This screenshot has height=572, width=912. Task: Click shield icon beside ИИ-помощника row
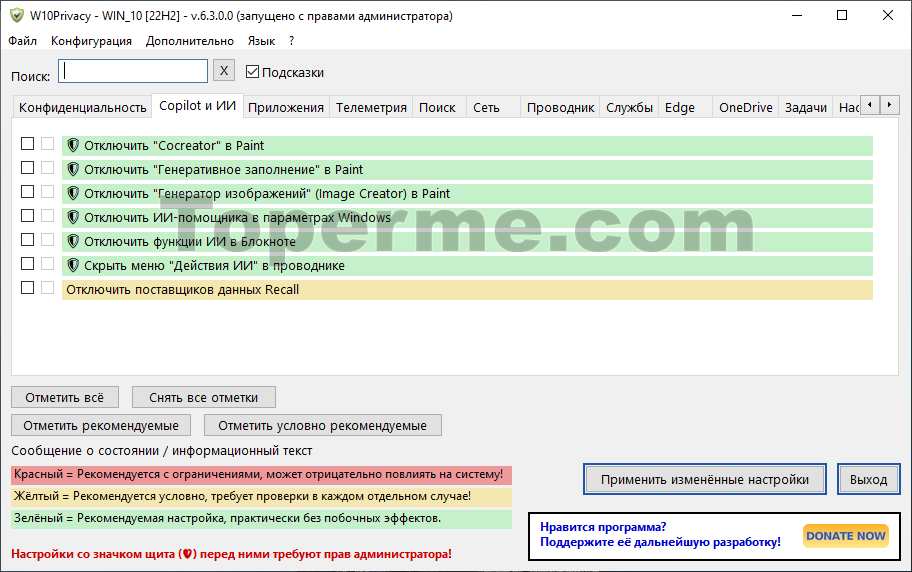point(73,218)
